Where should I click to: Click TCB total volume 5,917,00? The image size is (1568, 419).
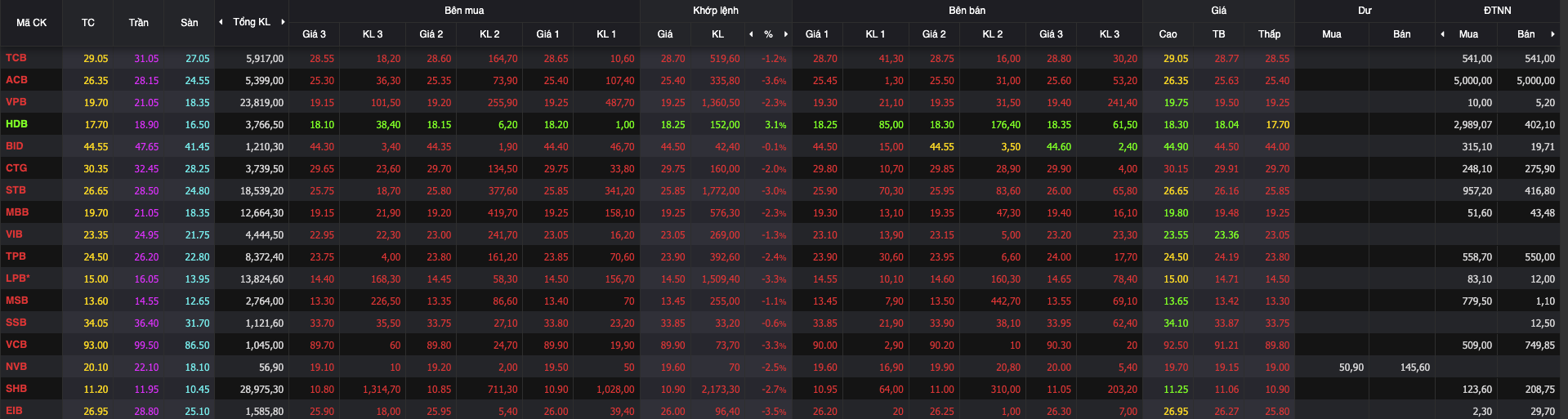point(265,59)
